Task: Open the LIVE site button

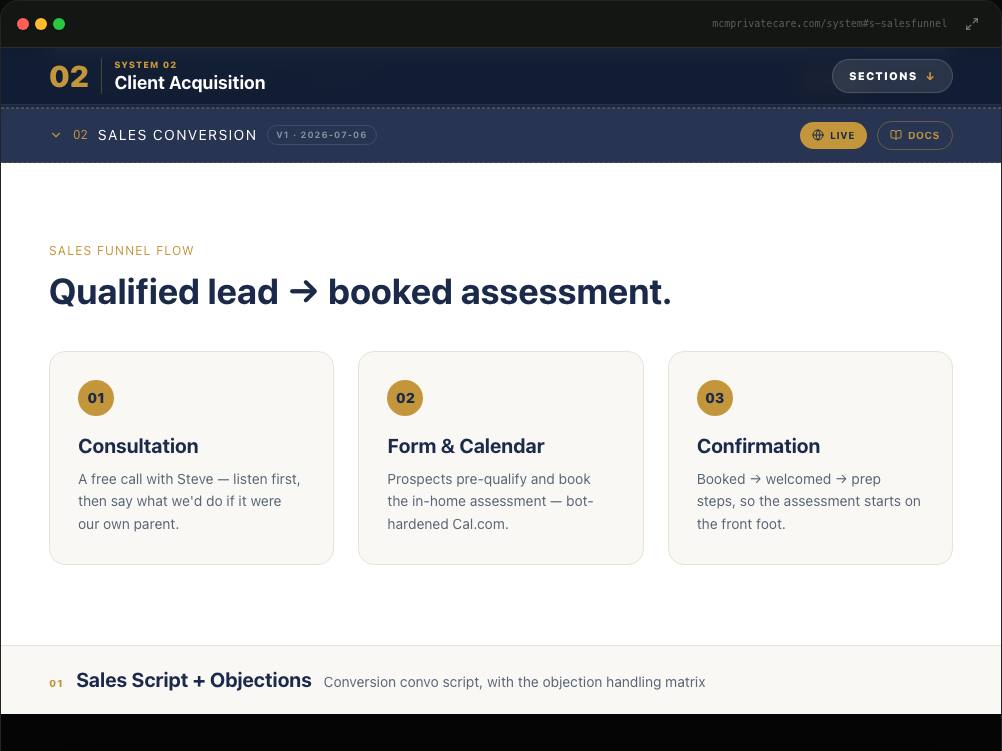Action: click(833, 135)
